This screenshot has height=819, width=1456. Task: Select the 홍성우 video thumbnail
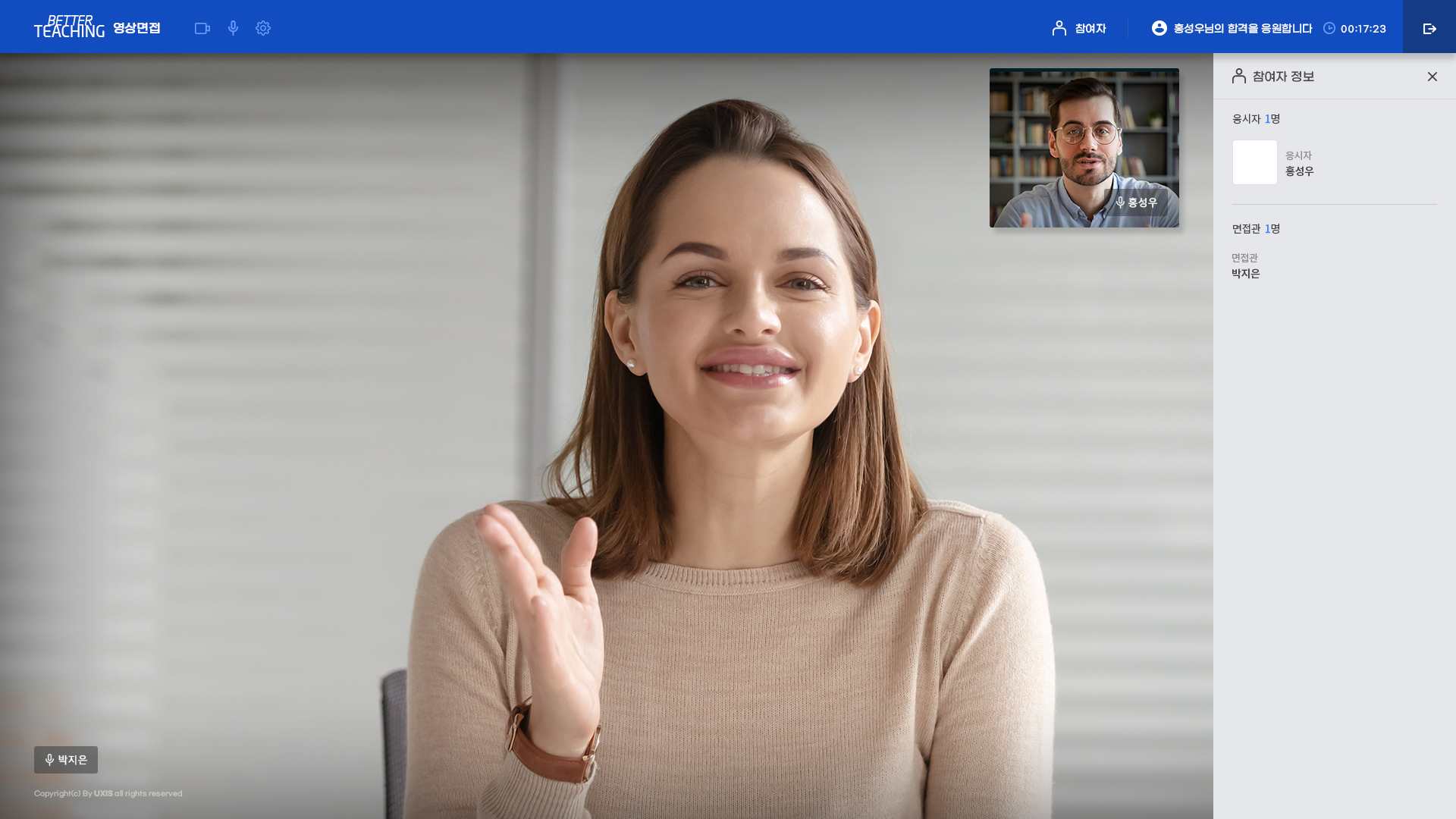tap(1084, 148)
